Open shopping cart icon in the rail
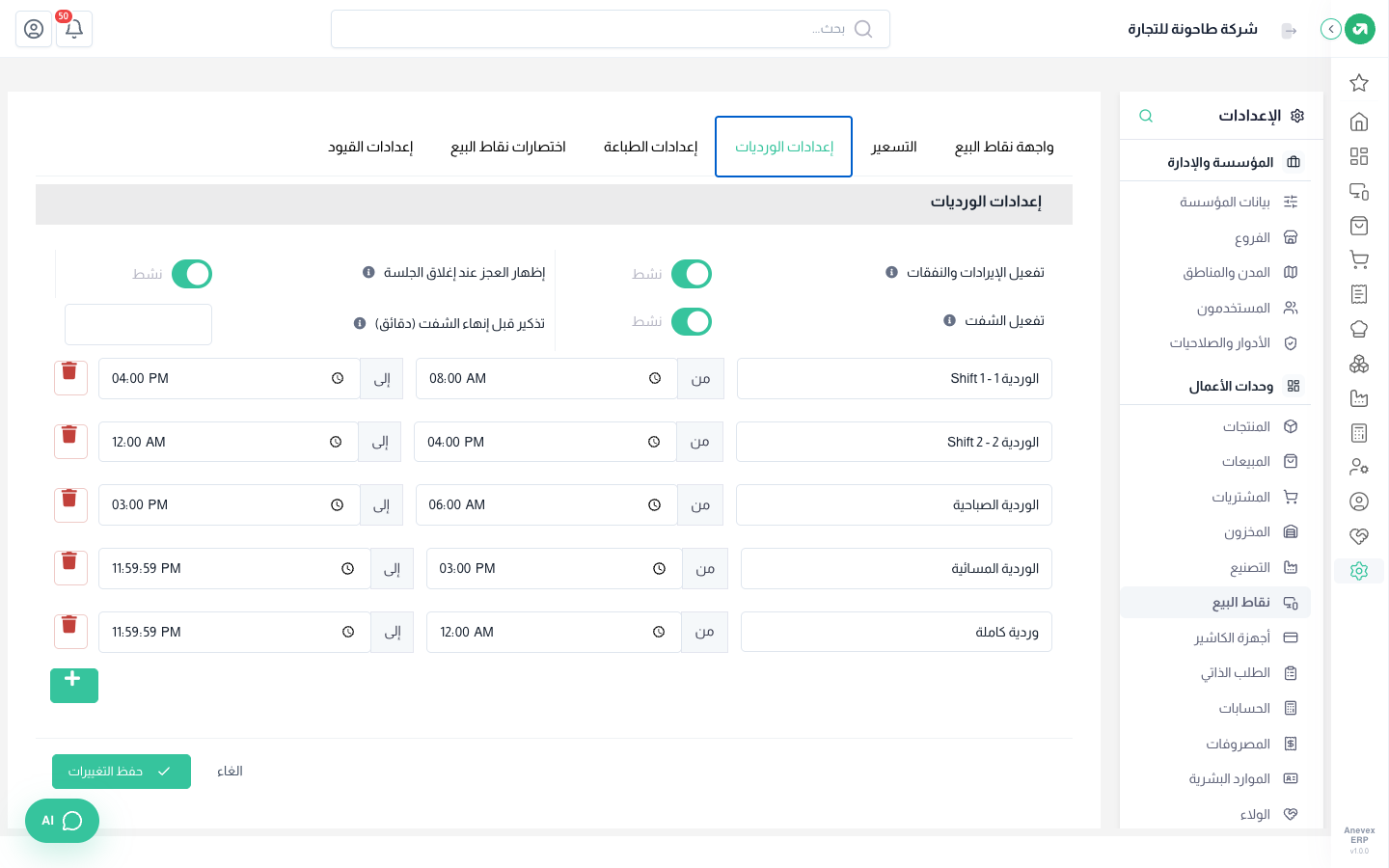The image size is (1389, 868). point(1359,259)
